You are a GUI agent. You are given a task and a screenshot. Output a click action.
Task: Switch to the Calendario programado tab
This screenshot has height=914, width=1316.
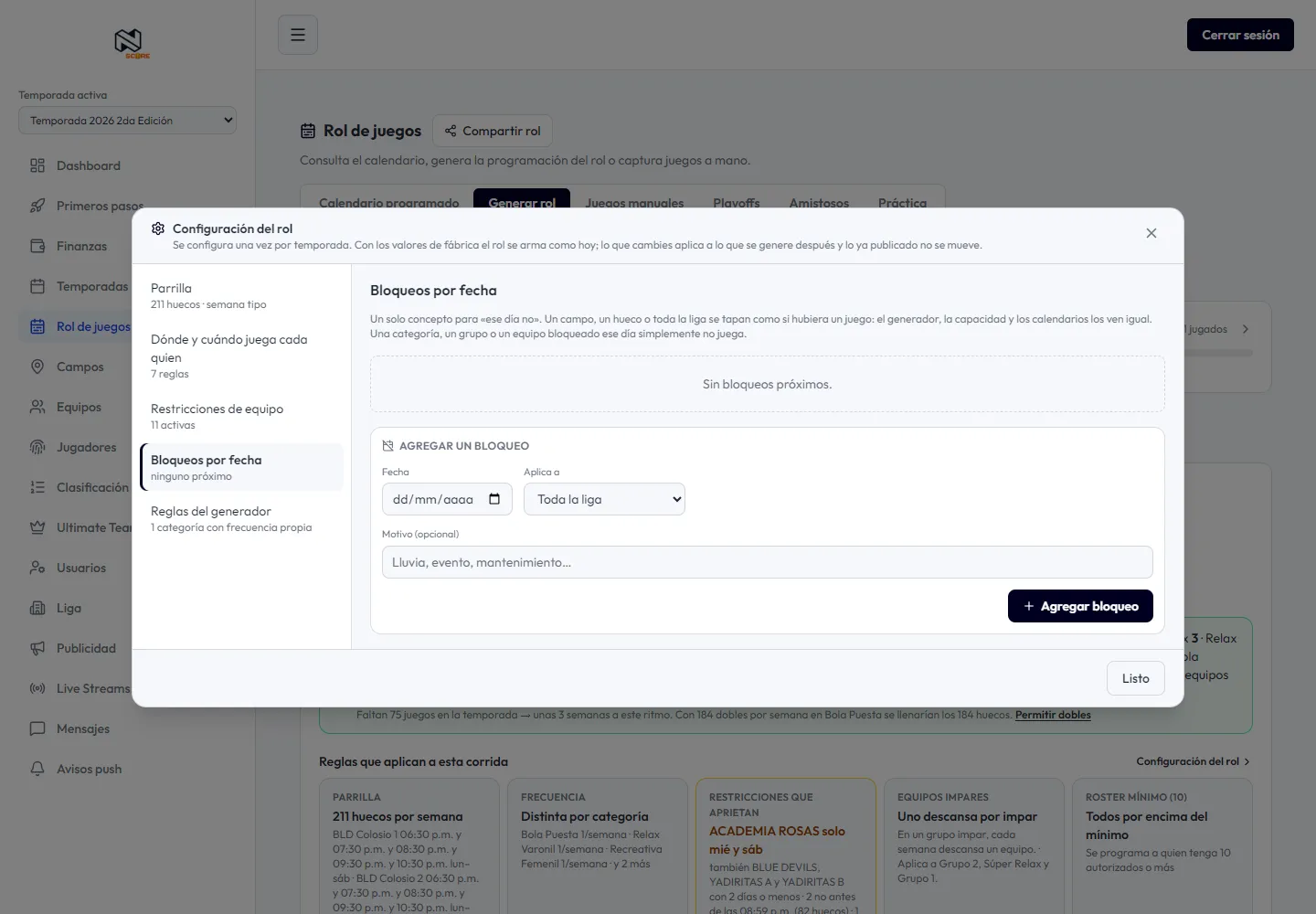(x=389, y=202)
